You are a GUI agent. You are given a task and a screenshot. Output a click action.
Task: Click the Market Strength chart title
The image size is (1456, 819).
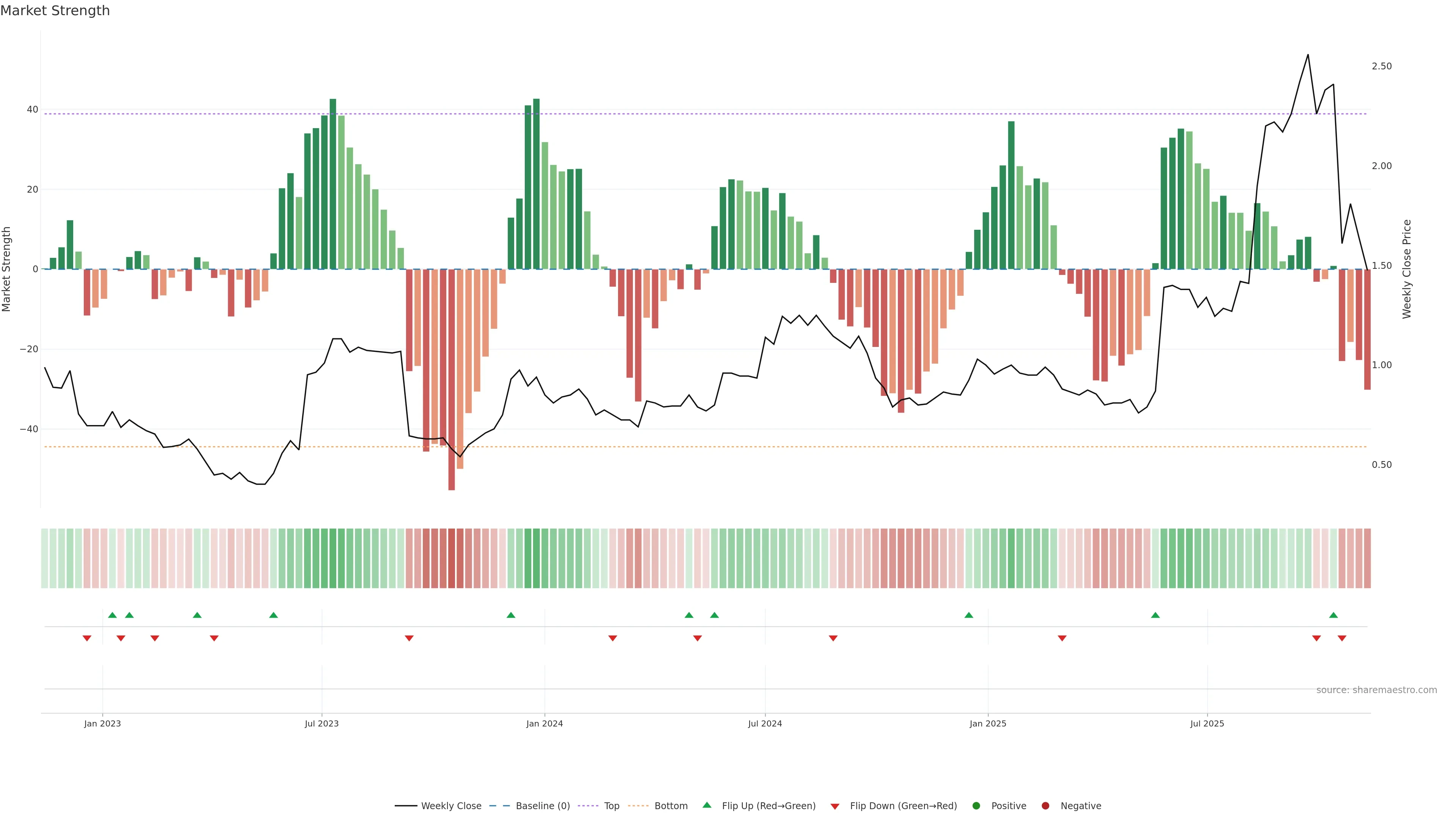tap(55, 11)
